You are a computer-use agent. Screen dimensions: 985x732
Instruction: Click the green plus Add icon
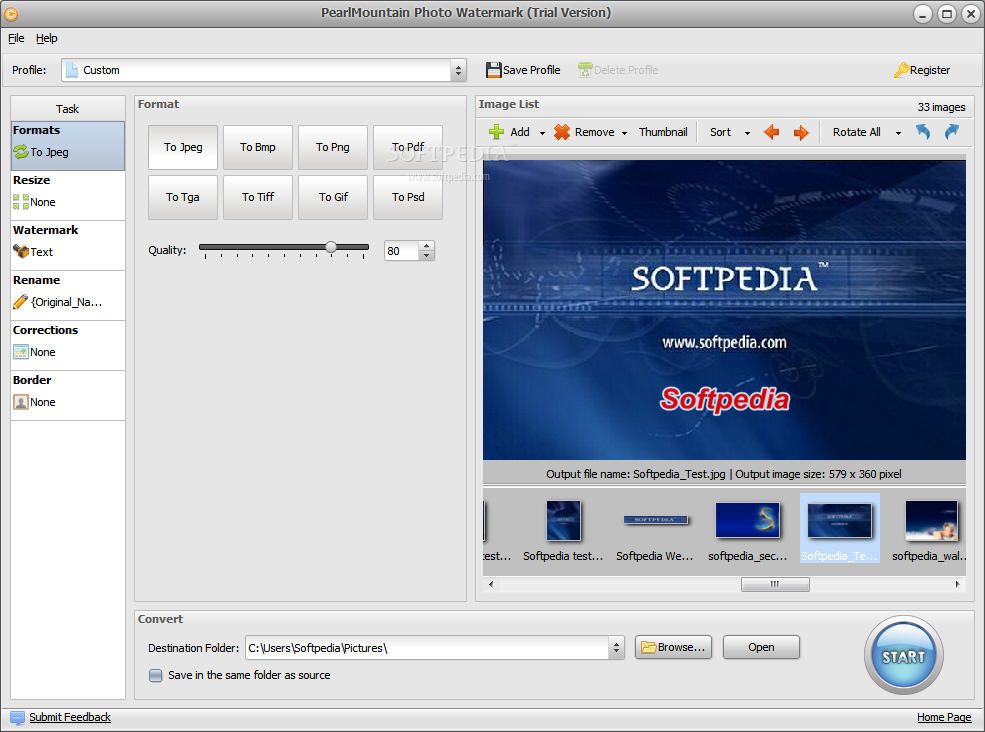pyautogui.click(x=496, y=132)
